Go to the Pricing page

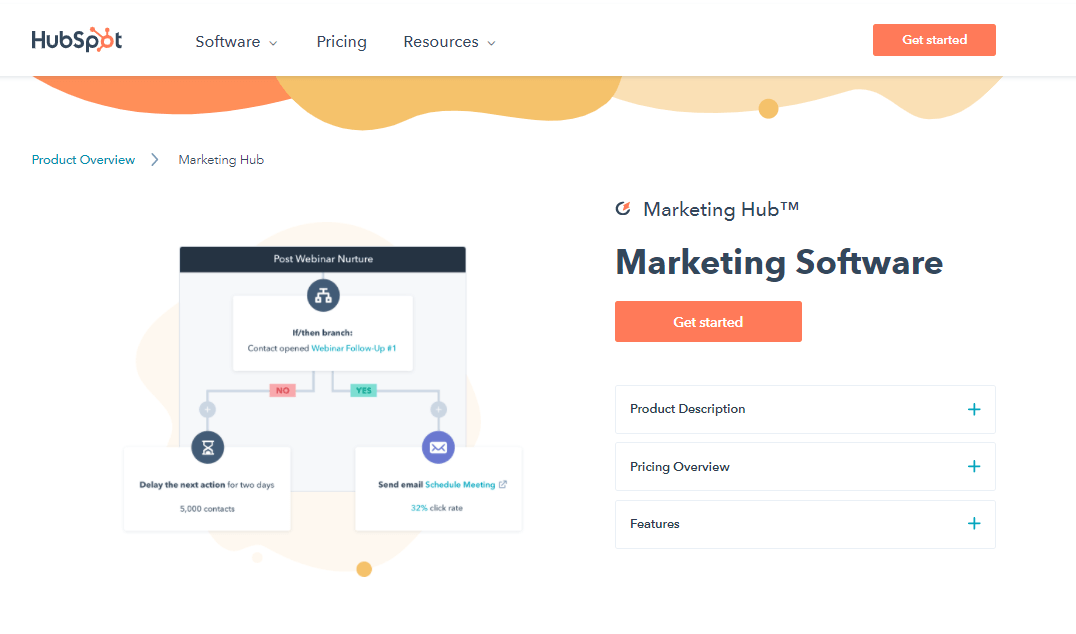click(341, 42)
